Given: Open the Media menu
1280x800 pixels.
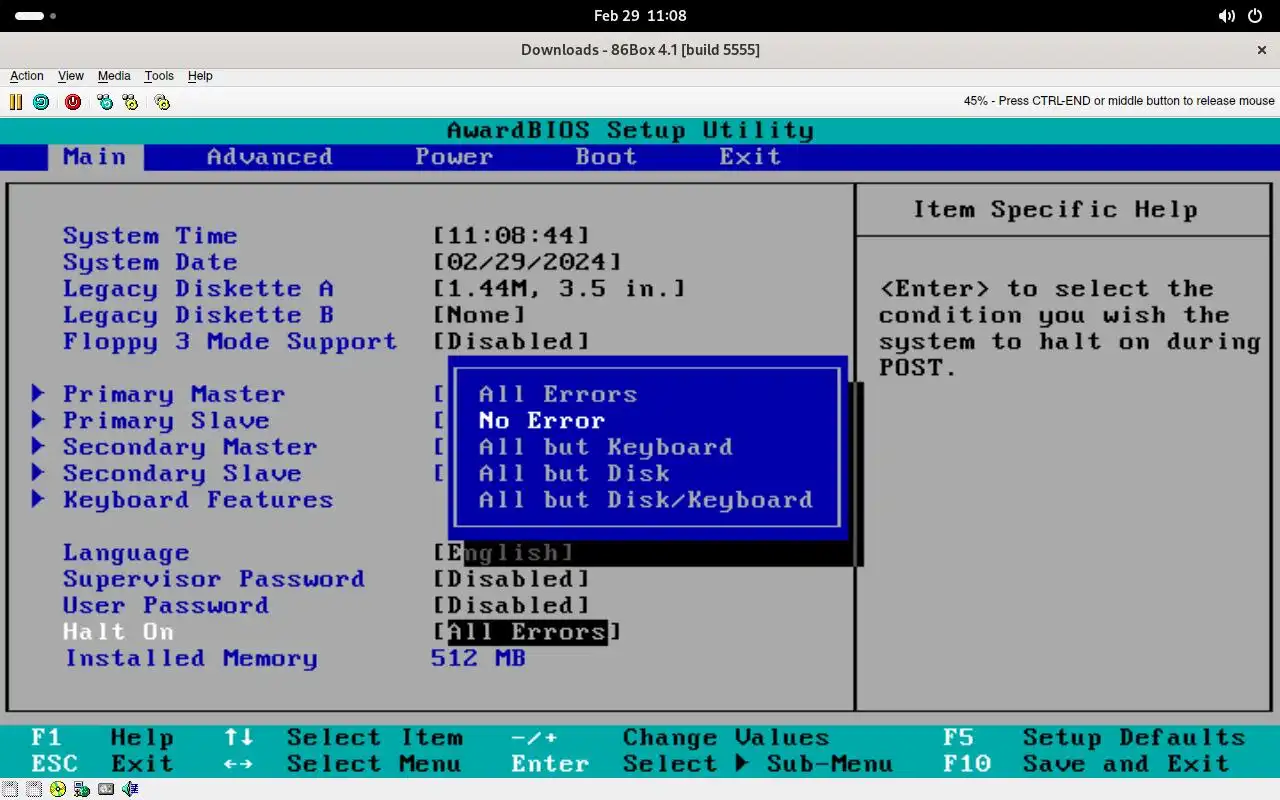Looking at the screenshot, I should pos(114,76).
